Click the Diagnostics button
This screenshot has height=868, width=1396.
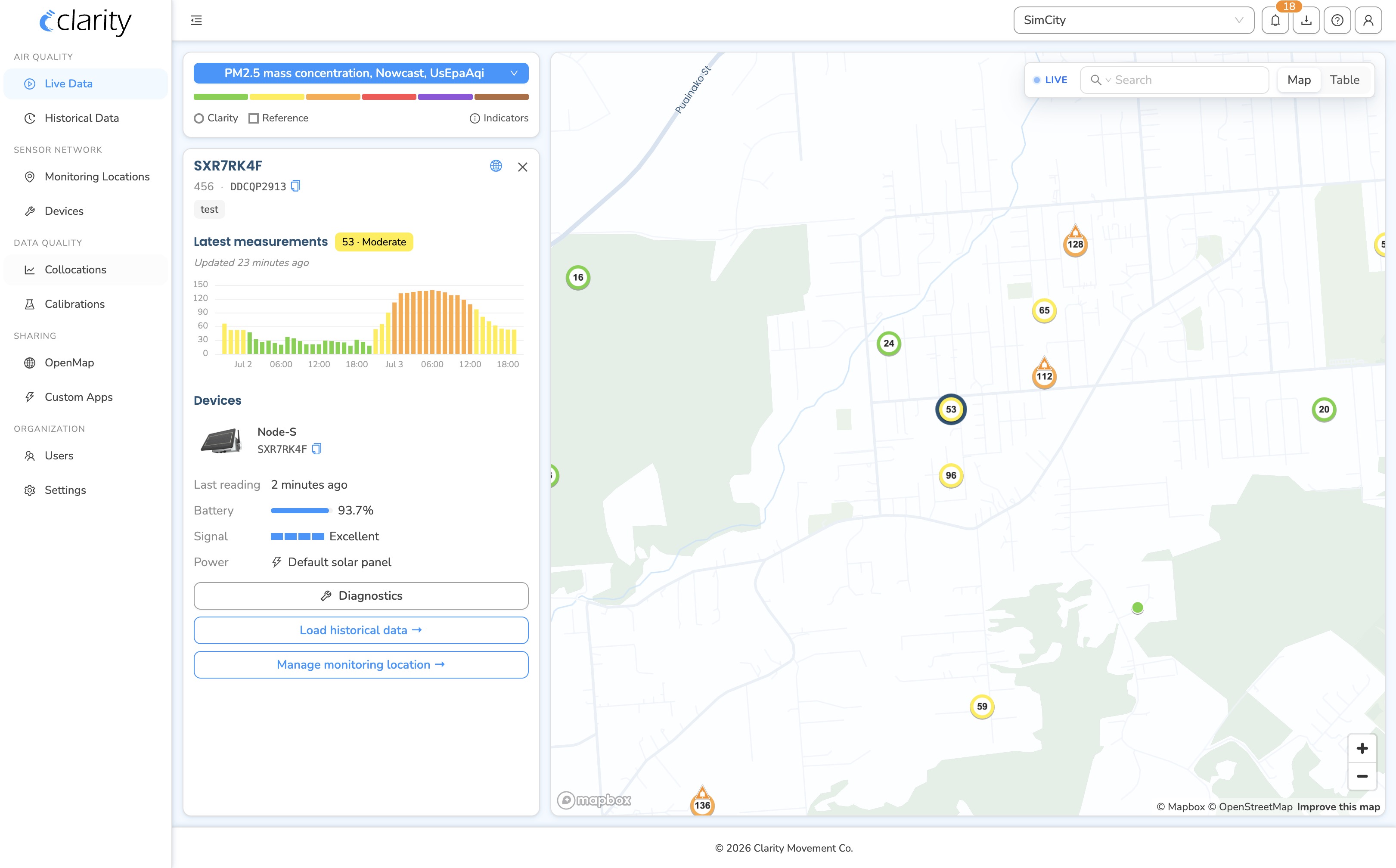point(360,596)
